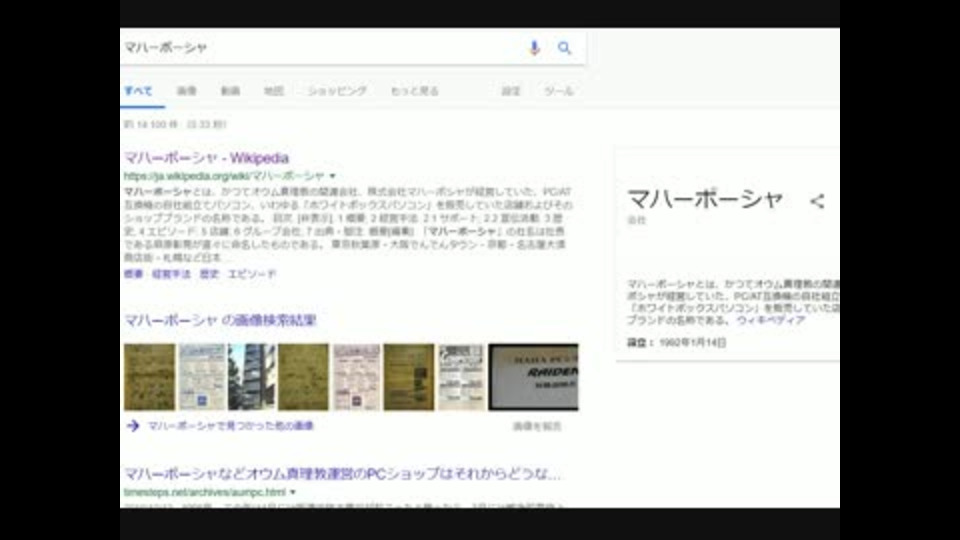960x540 pixels.
Task: Click the share icon in knowledge panel
Action: (x=817, y=201)
